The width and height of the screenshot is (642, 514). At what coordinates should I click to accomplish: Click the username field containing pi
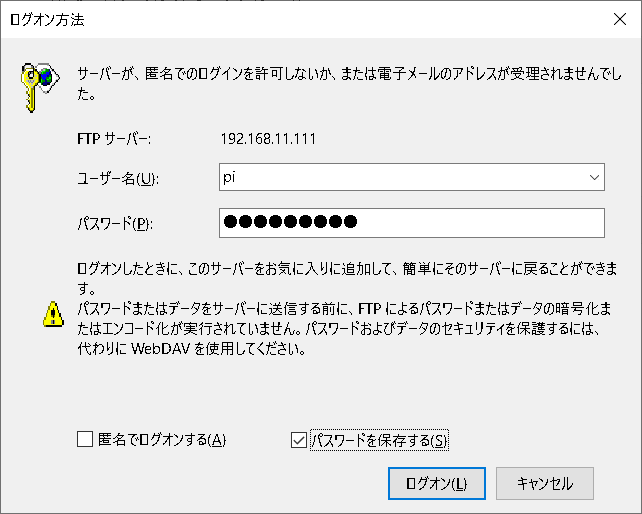[x=411, y=177]
